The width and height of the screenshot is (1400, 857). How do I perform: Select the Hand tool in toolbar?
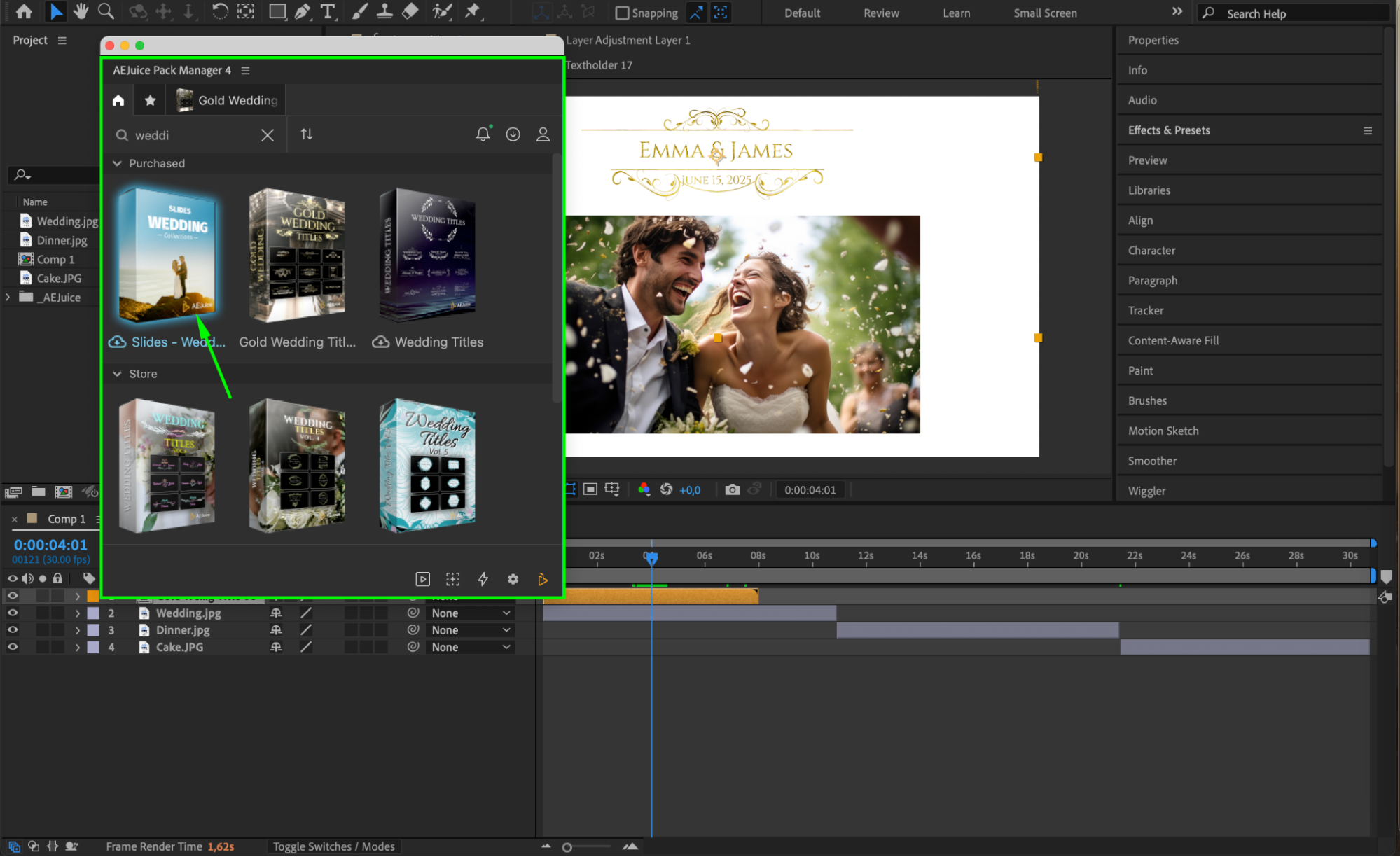[x=81, y=12]
